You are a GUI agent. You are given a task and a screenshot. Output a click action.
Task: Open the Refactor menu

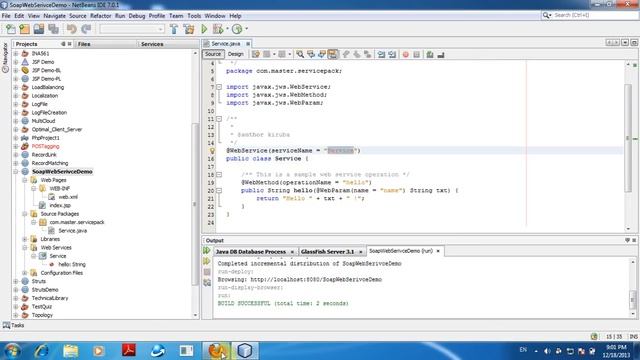(x=100, y=16)
